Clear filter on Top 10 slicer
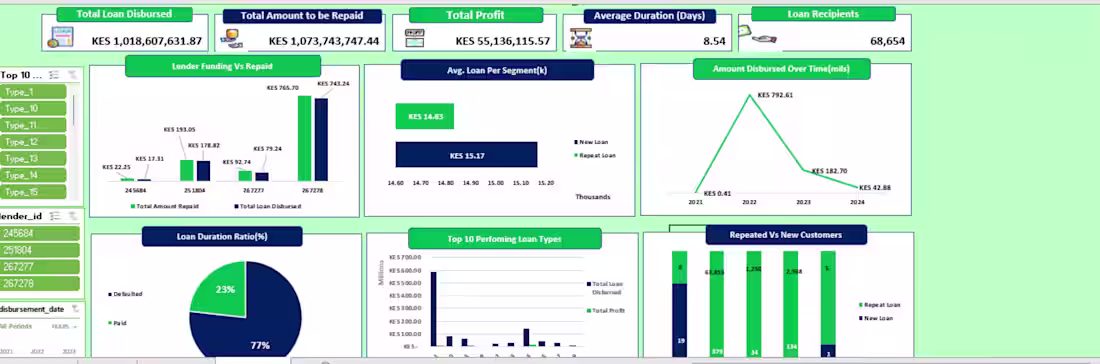Viewport: 1100px width, 364px height. tap(72, 75)
